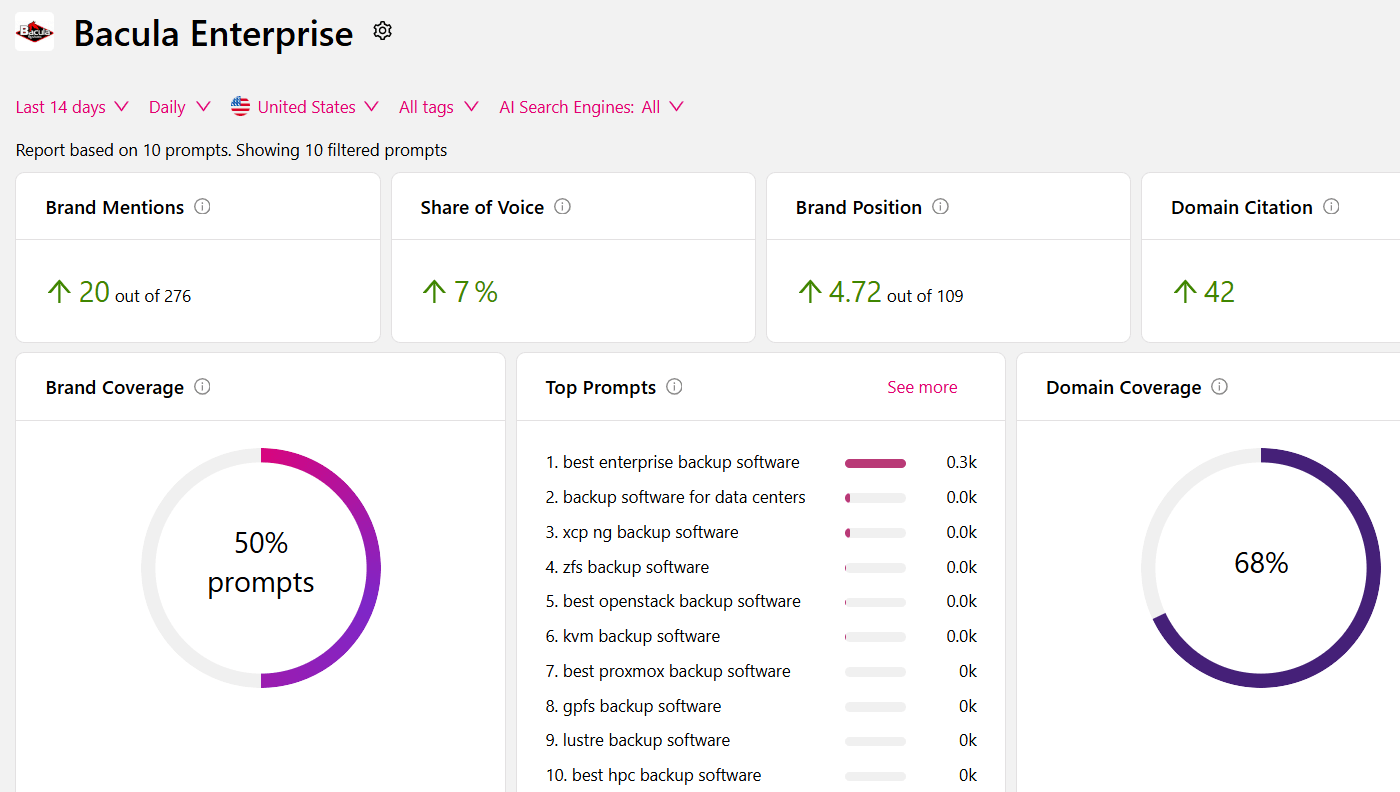
Task: Click the See more link
Action: pyautogui.click(x=922, y=387)
